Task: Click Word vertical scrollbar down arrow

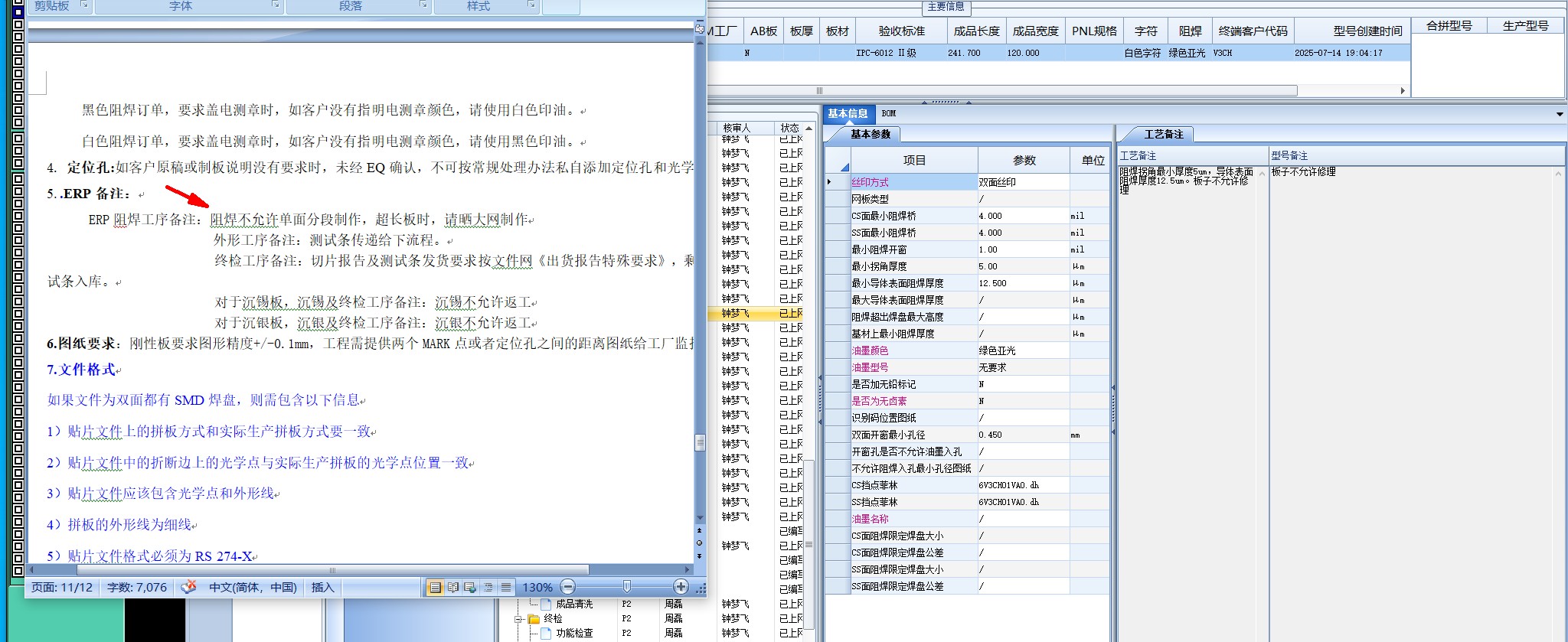Action: coord(699,518)
